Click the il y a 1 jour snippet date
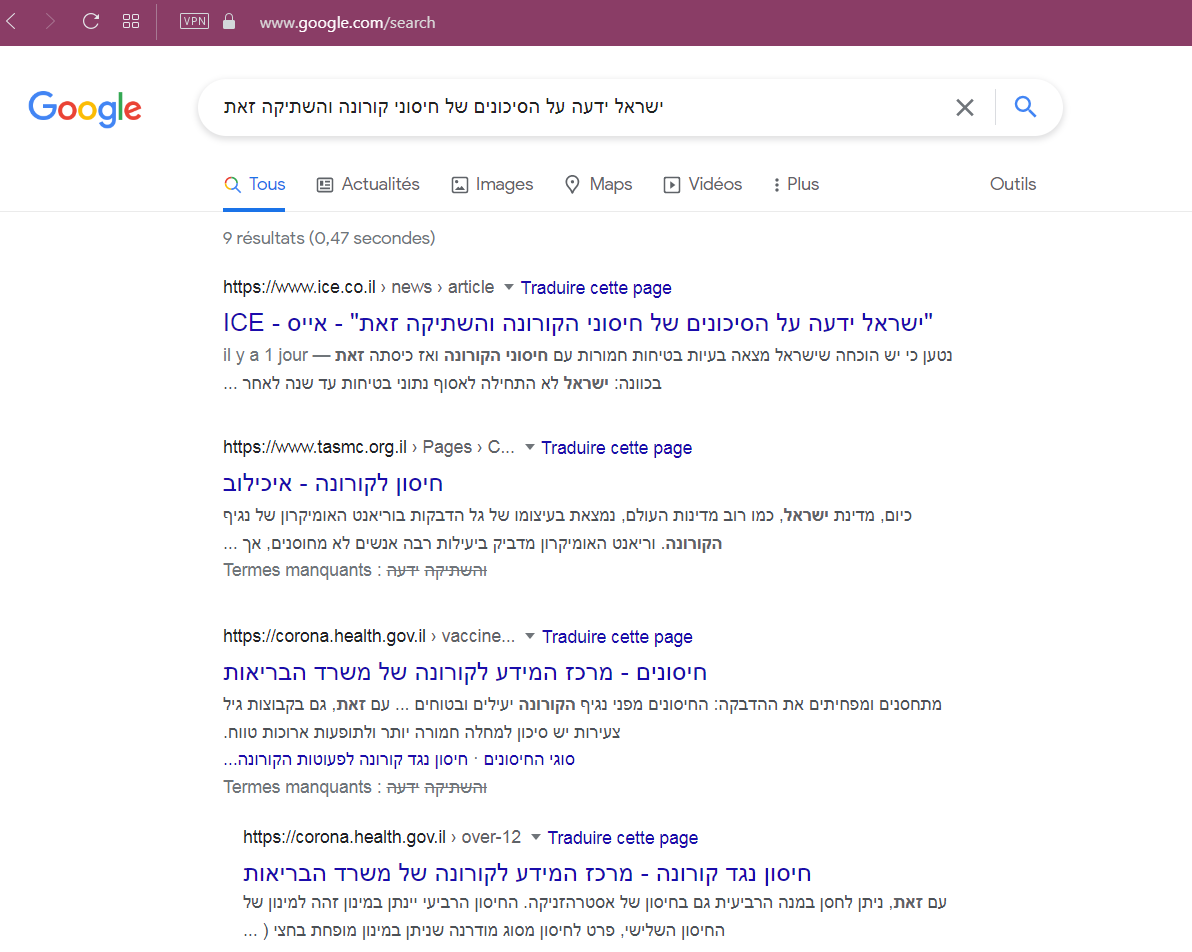This screenshot has width=1192, height=952. [265, 355]
